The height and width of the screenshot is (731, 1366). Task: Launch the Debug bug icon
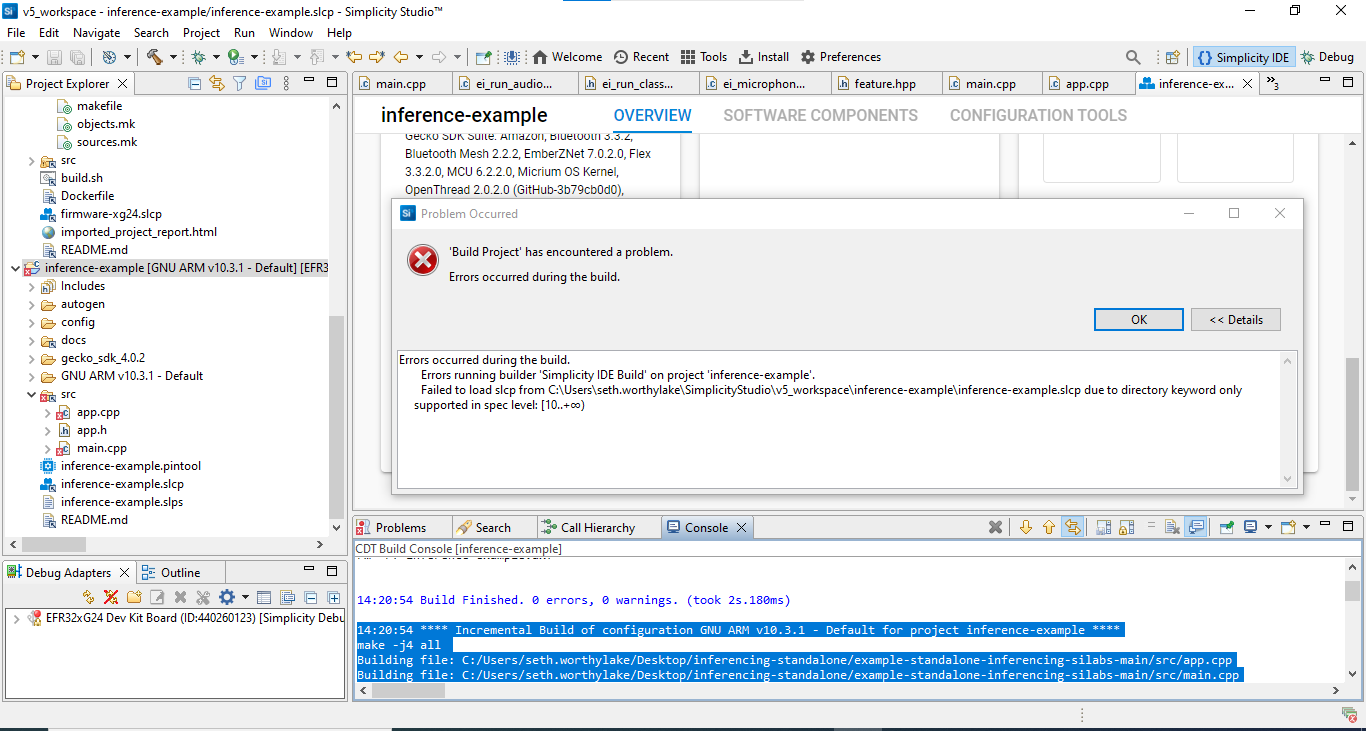click(198, 57)
